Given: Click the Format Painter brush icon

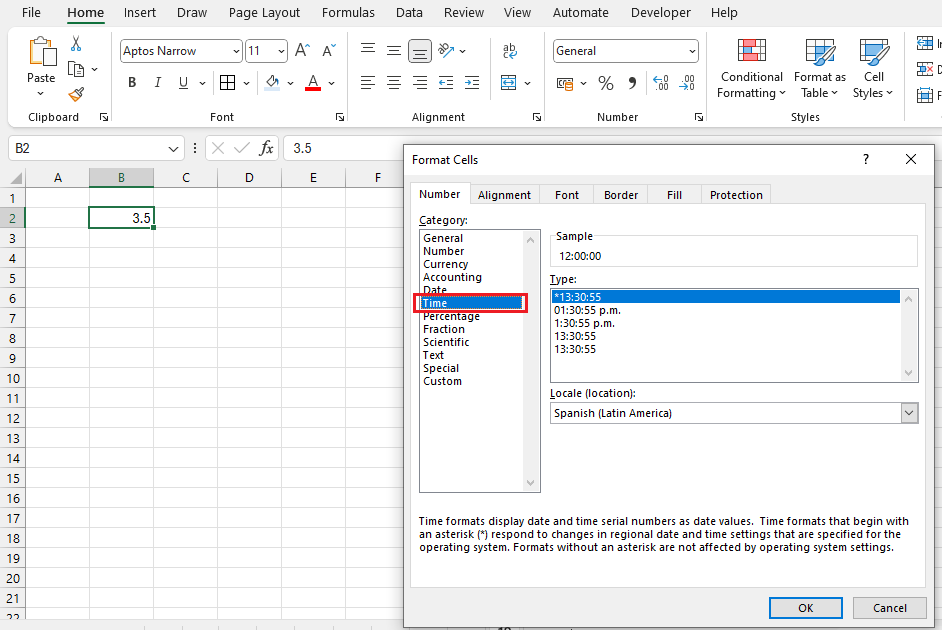Looking at the screenshot, I should coord(76,94).
